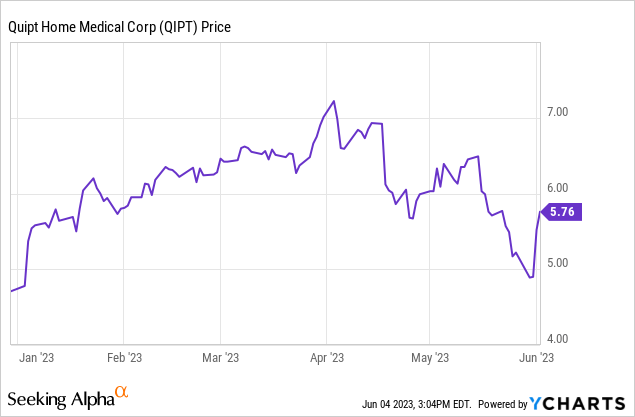Click the price line's late May low
The image size is (635, 417).
[x=531, y=277]
